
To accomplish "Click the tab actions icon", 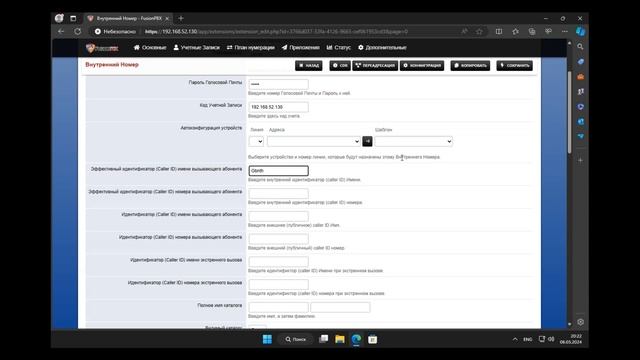I will [73, 18].
